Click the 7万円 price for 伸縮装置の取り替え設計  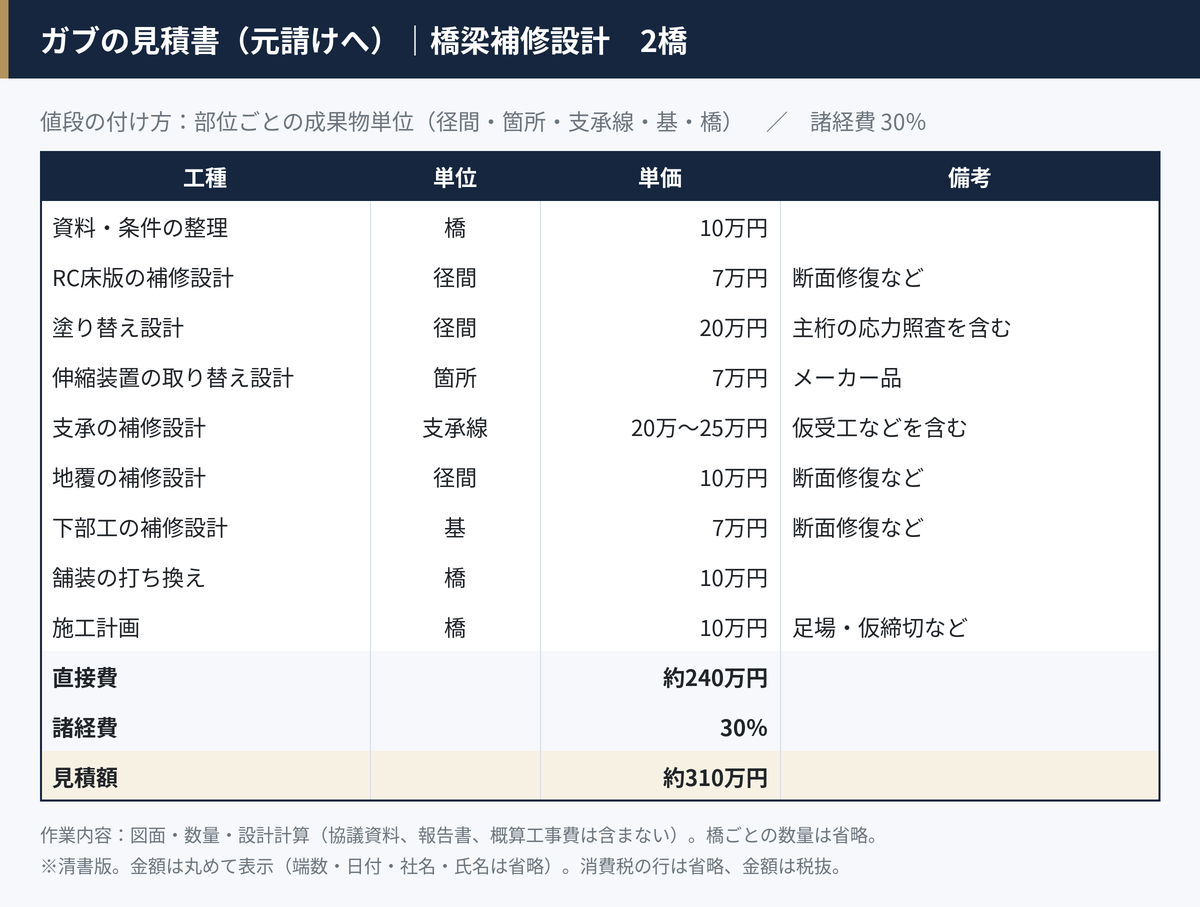click(x=740, y=378)
